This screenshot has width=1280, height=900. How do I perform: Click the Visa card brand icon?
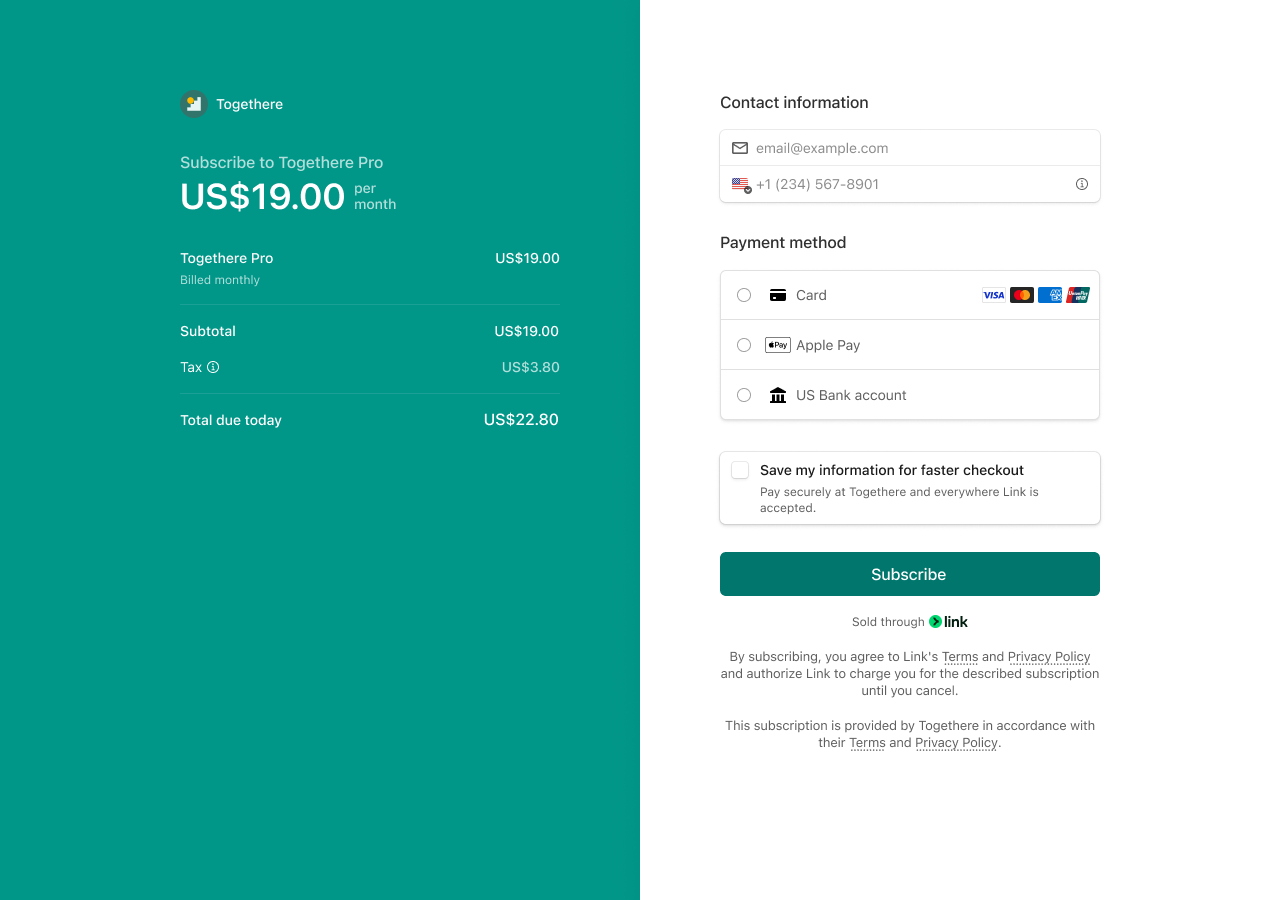tap(993, 294)
